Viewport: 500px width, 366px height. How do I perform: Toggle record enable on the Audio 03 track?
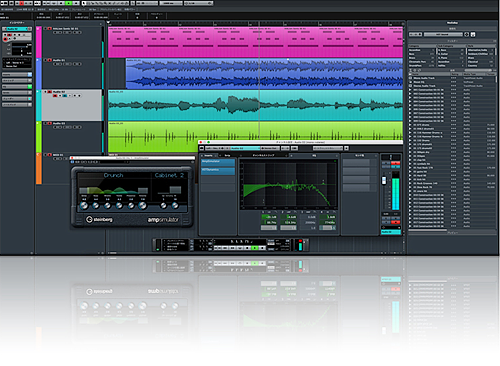[x=50, y=123]
